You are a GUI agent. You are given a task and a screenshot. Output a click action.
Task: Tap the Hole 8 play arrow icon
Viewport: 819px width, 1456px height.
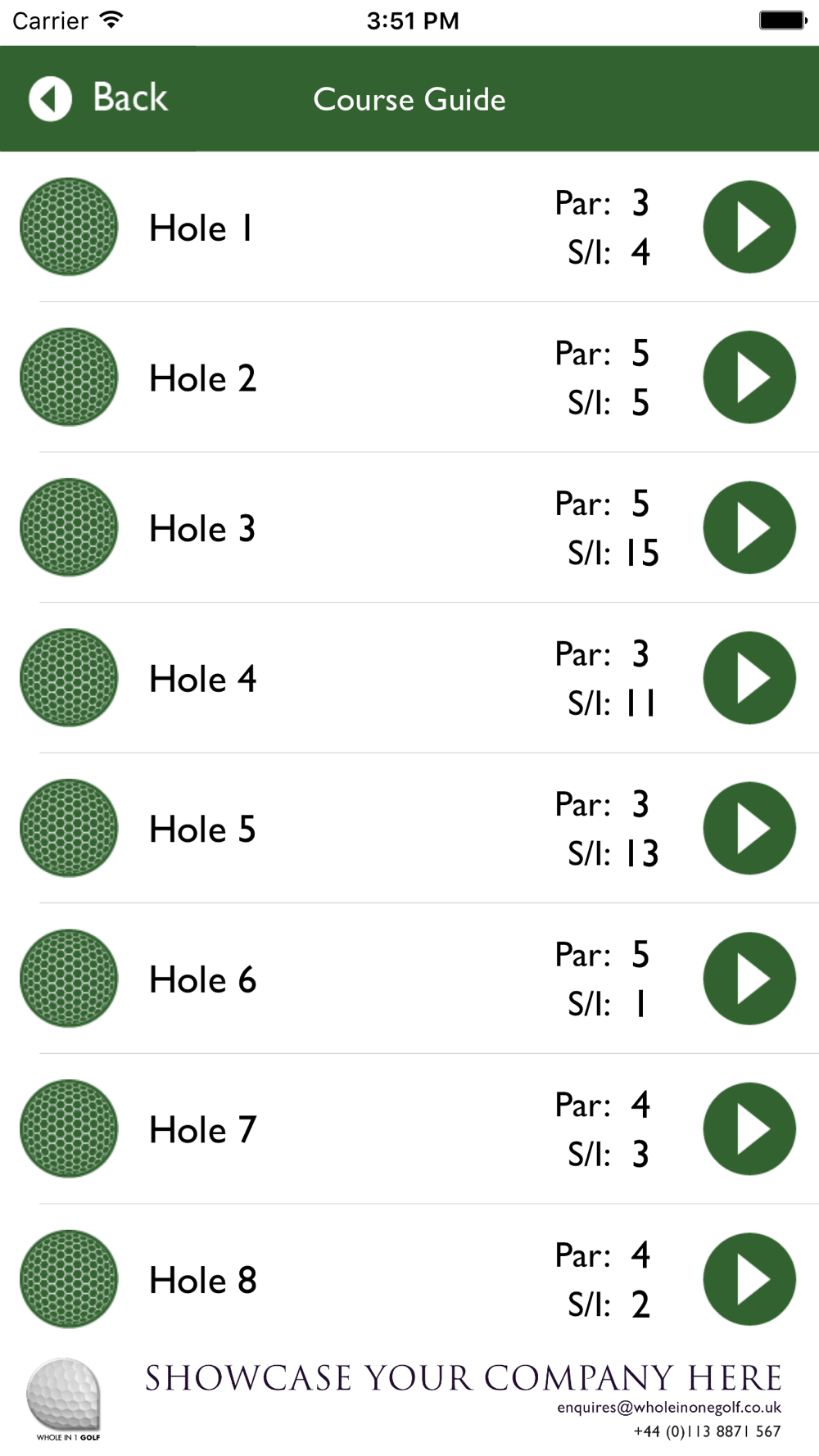click(749, 1279)
